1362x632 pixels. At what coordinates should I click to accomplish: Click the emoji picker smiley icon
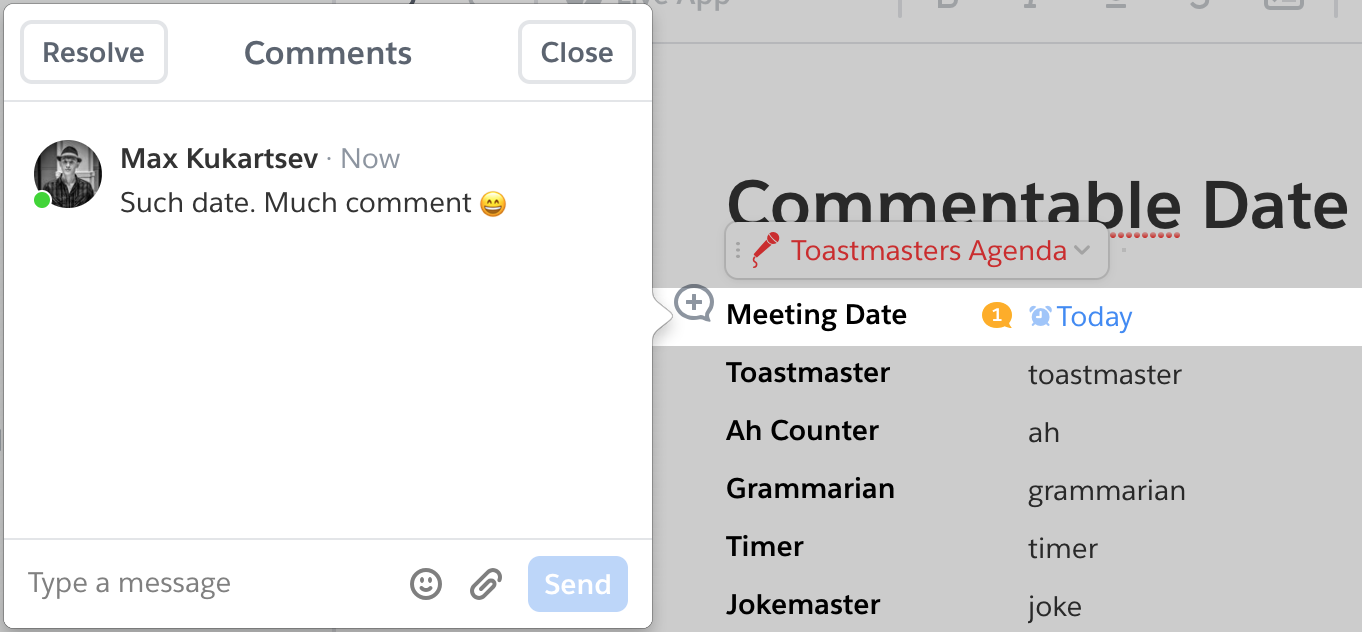[426, 584]
